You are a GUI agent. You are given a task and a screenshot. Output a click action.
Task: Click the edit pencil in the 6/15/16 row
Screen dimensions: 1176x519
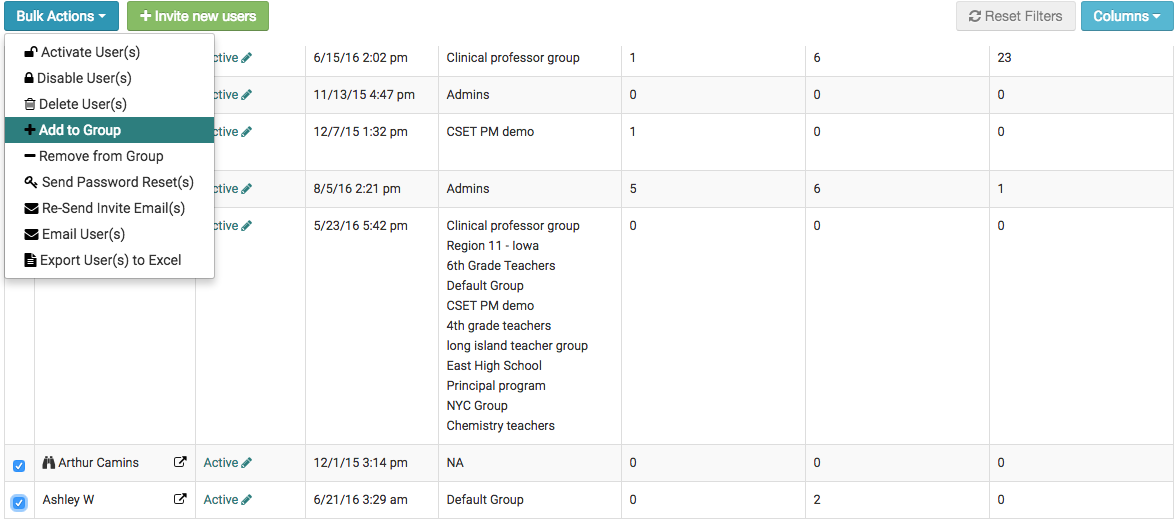[x=247, y=58]
